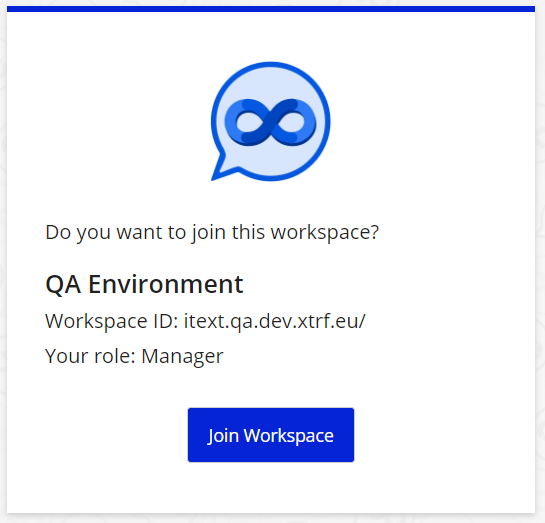
Task: Click the speech bubble chat logo
Action: pyautogui.click(x=270, y=121)
